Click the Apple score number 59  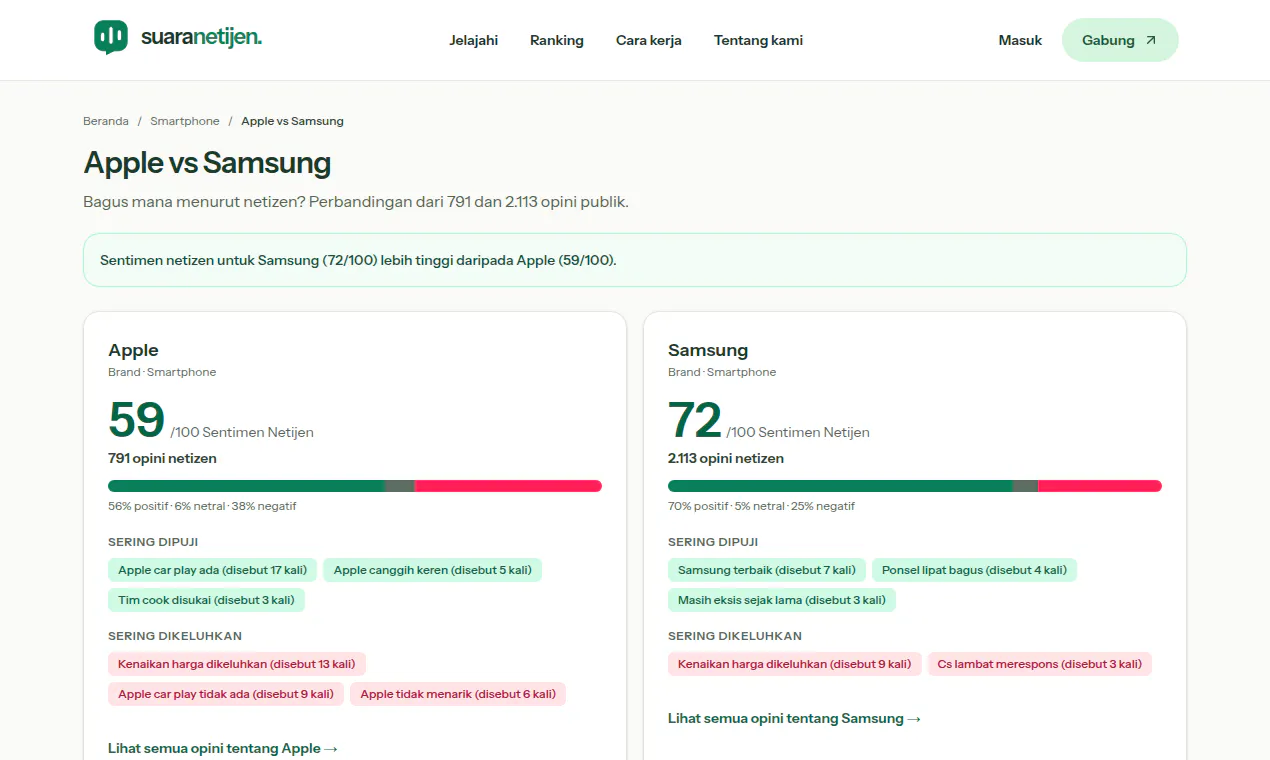click(x=136, y=420)
